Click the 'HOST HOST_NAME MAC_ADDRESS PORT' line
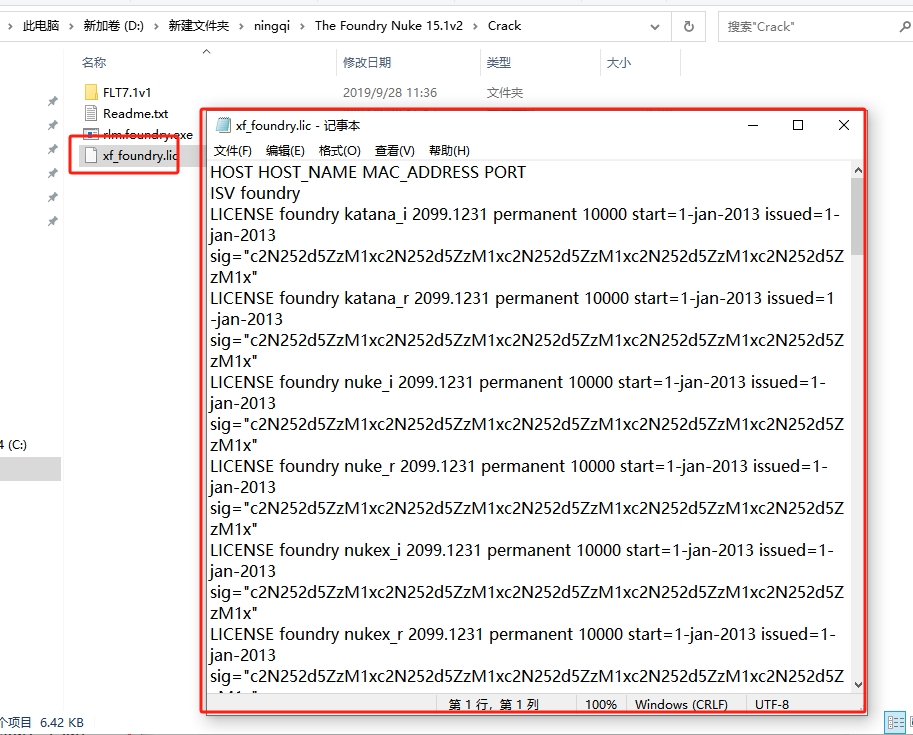This screenshot has width=913, height=735. 368,172
